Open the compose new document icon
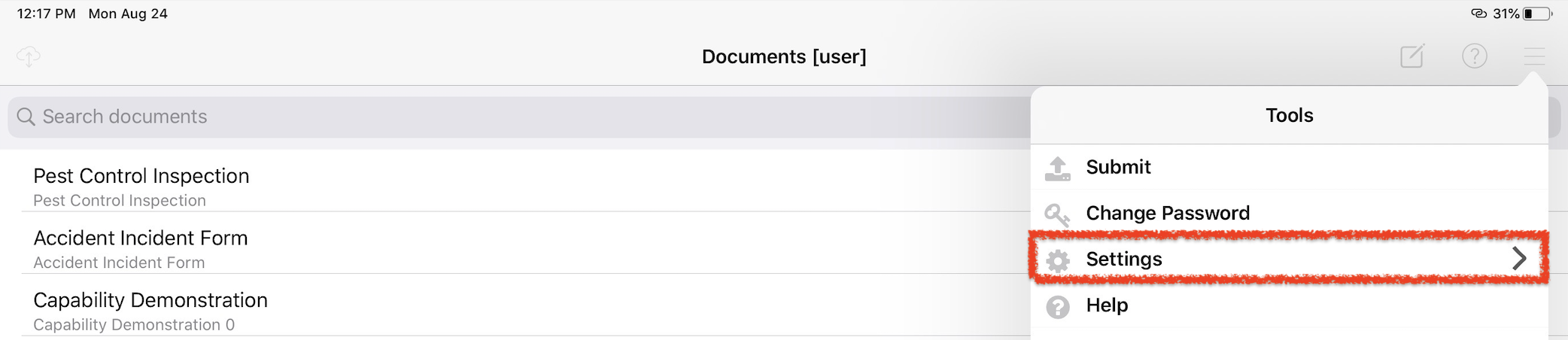Image resolution: width=1568 pixels, height=340 pixels. tap(1412, 56)
